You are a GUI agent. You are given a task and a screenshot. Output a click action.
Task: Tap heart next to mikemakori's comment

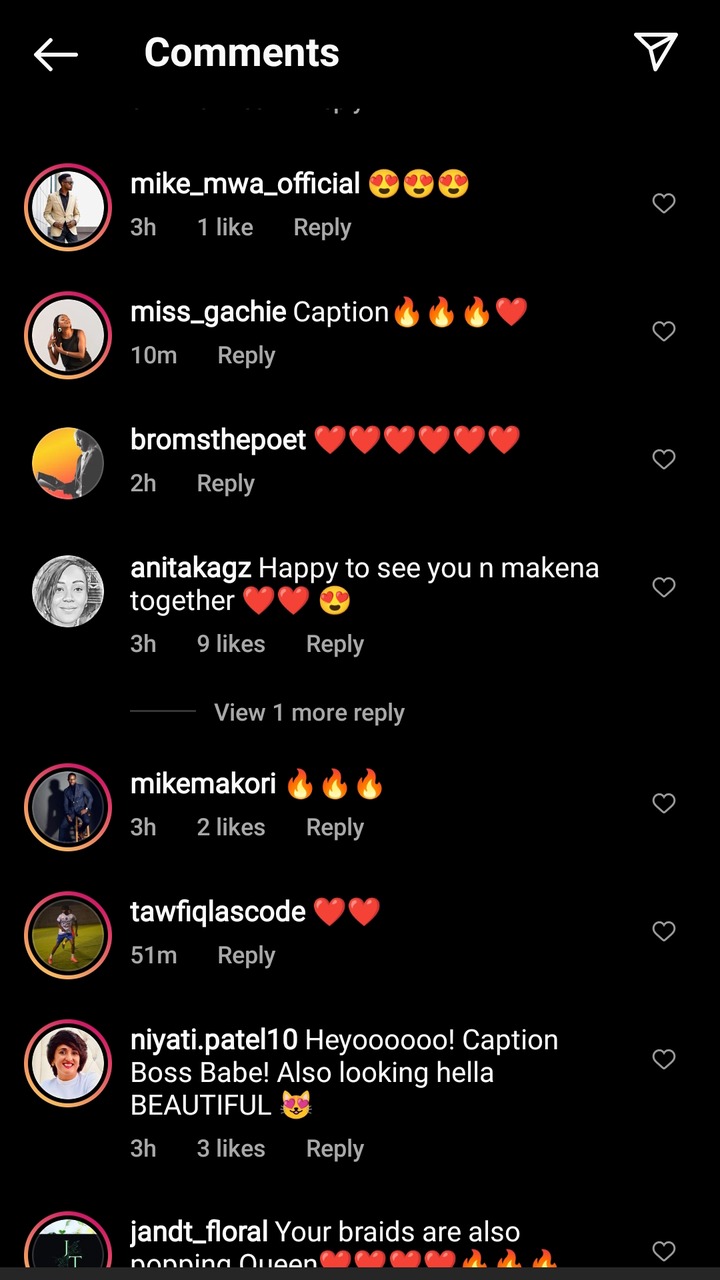tap(664, 803)
